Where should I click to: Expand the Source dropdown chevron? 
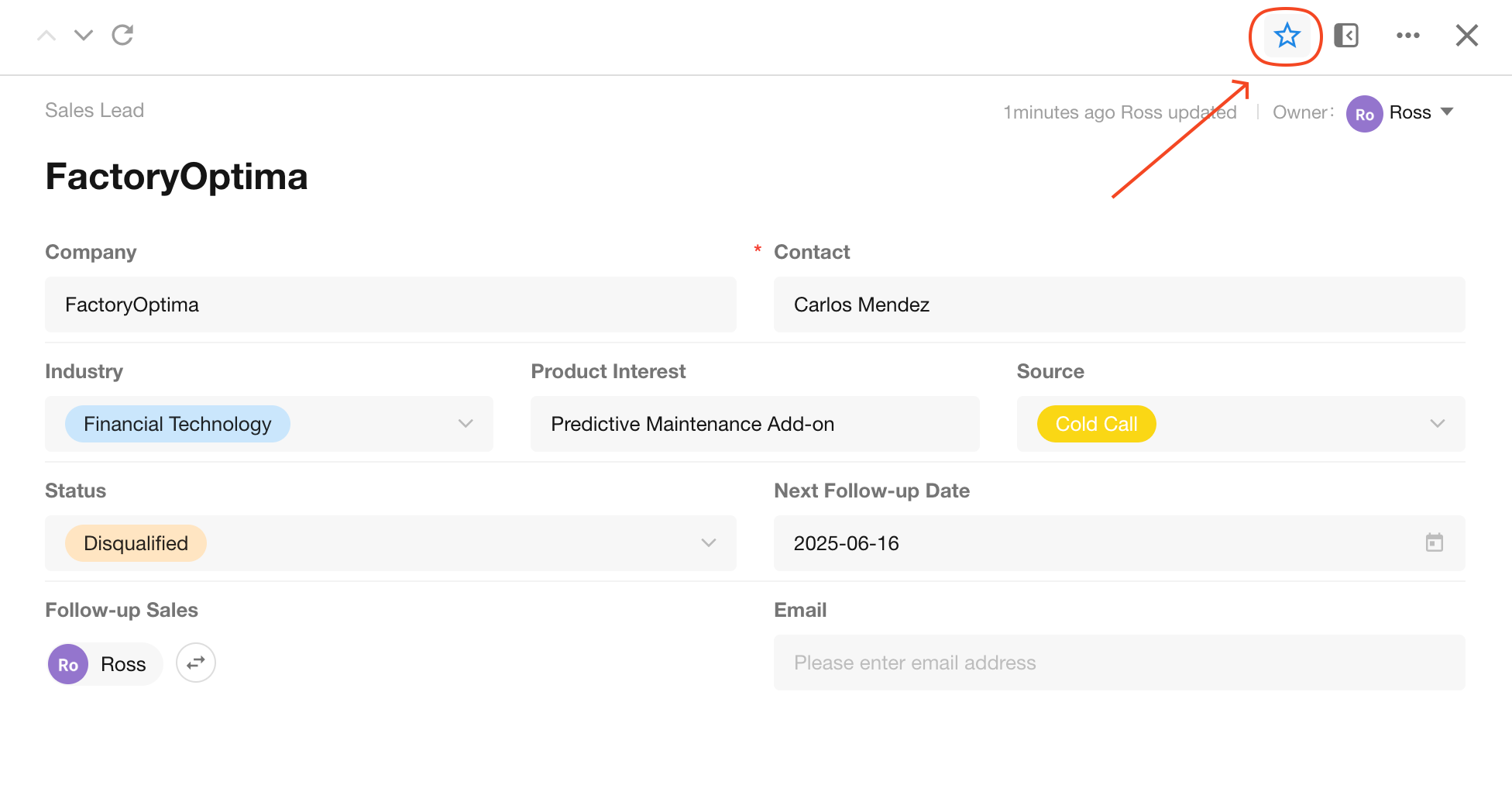pos(1437,424)
